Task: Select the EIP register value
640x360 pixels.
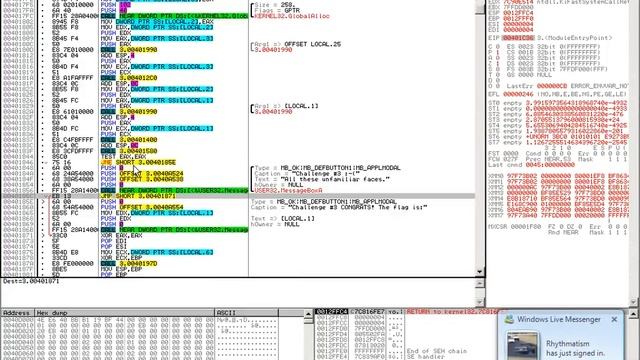Action: click(518, 38)
